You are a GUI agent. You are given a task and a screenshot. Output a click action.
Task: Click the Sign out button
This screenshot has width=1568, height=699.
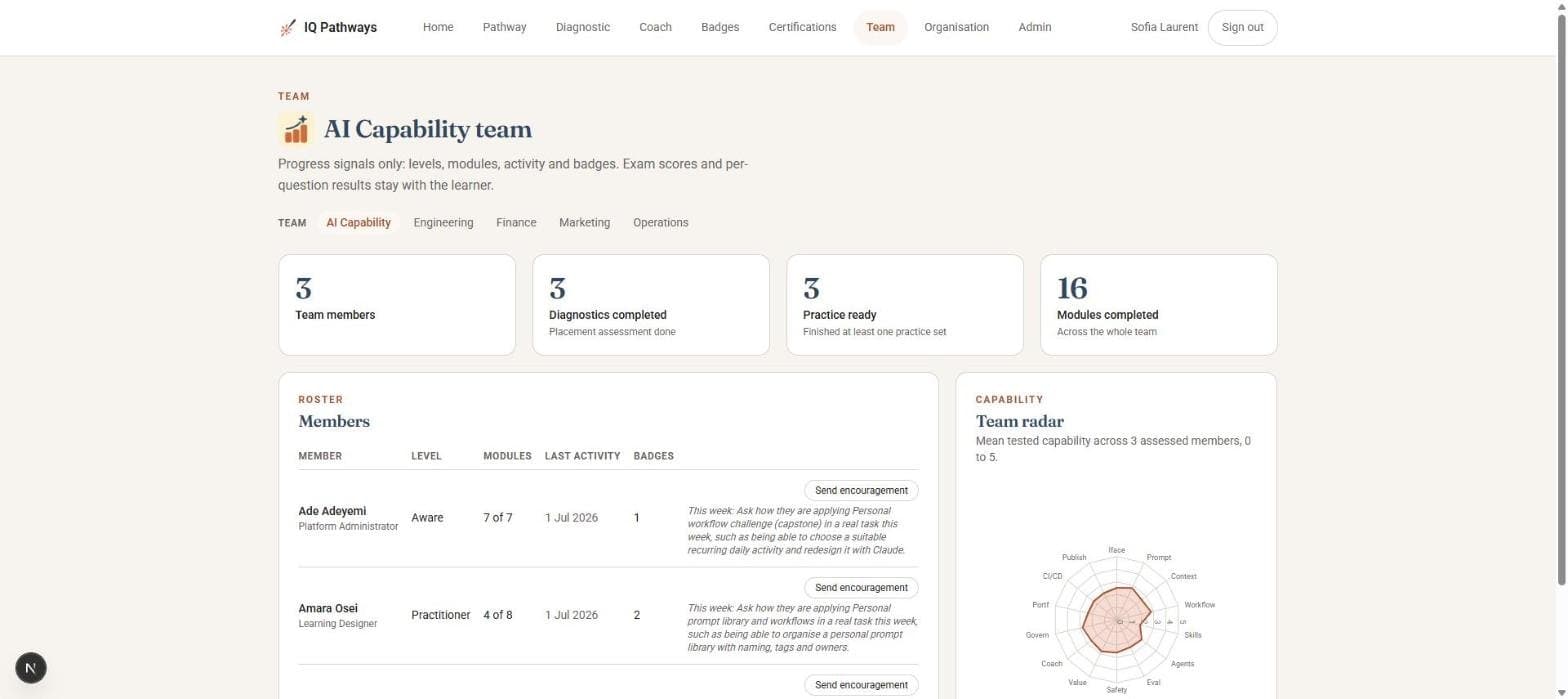tap(1242, 27)
